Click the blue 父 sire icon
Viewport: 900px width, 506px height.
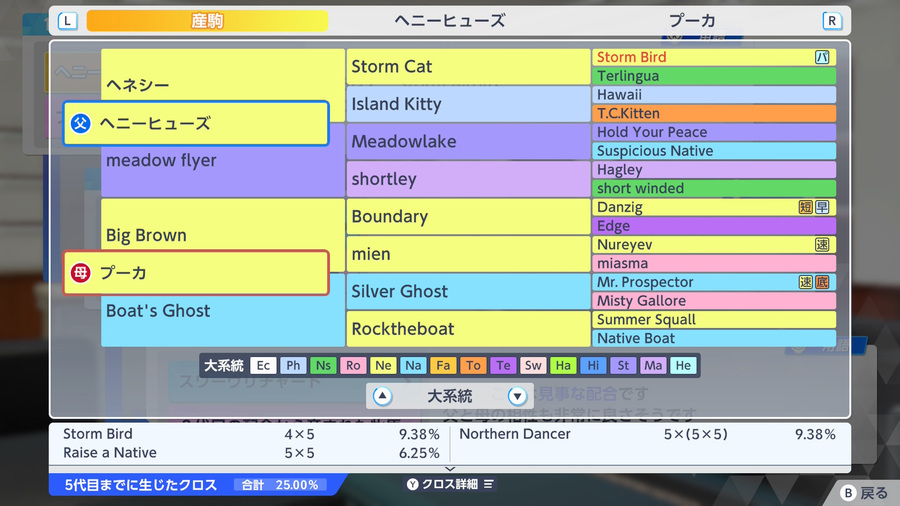(x=80, y=123)
